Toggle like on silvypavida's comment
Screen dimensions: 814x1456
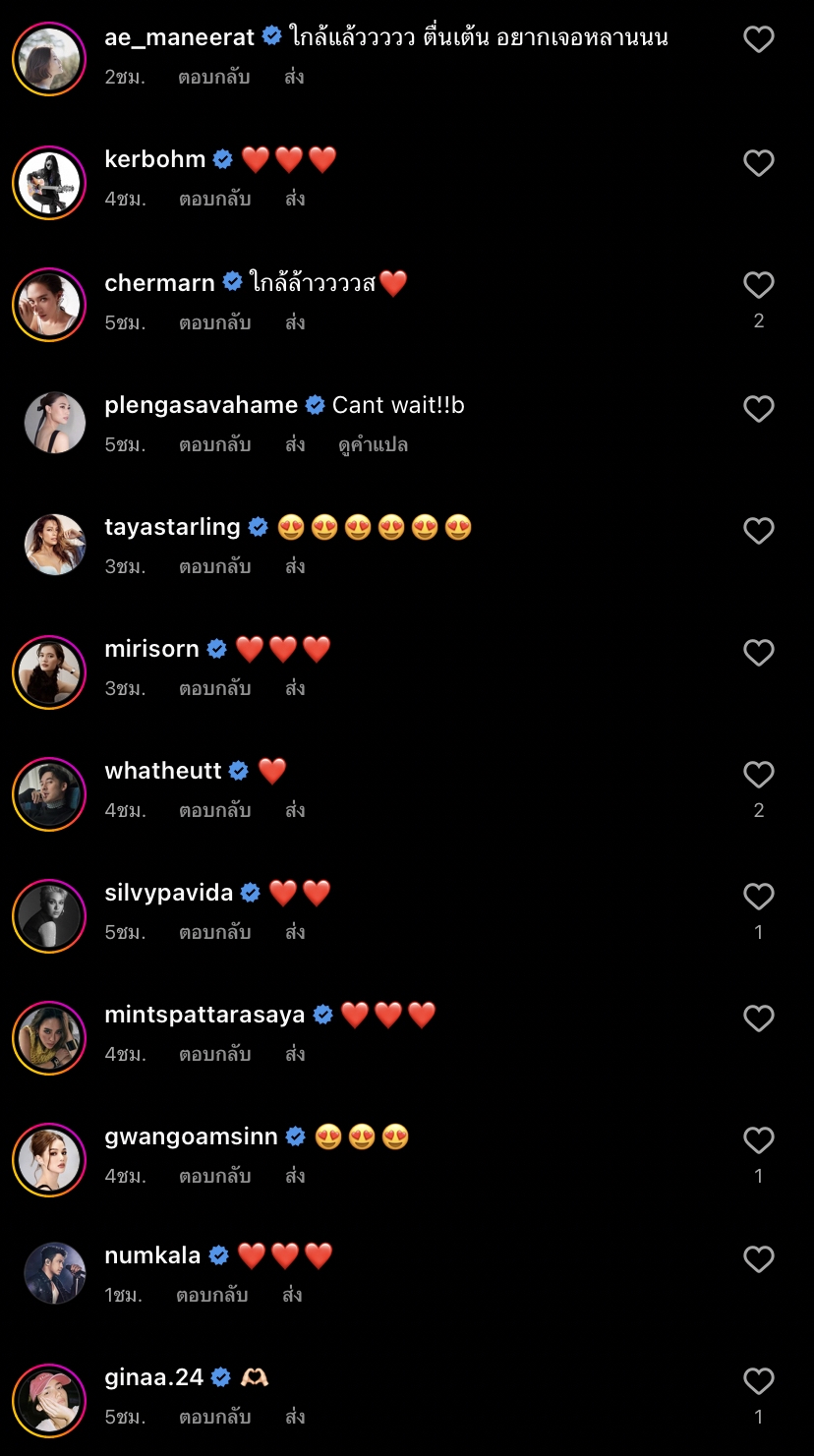[758, 897]
